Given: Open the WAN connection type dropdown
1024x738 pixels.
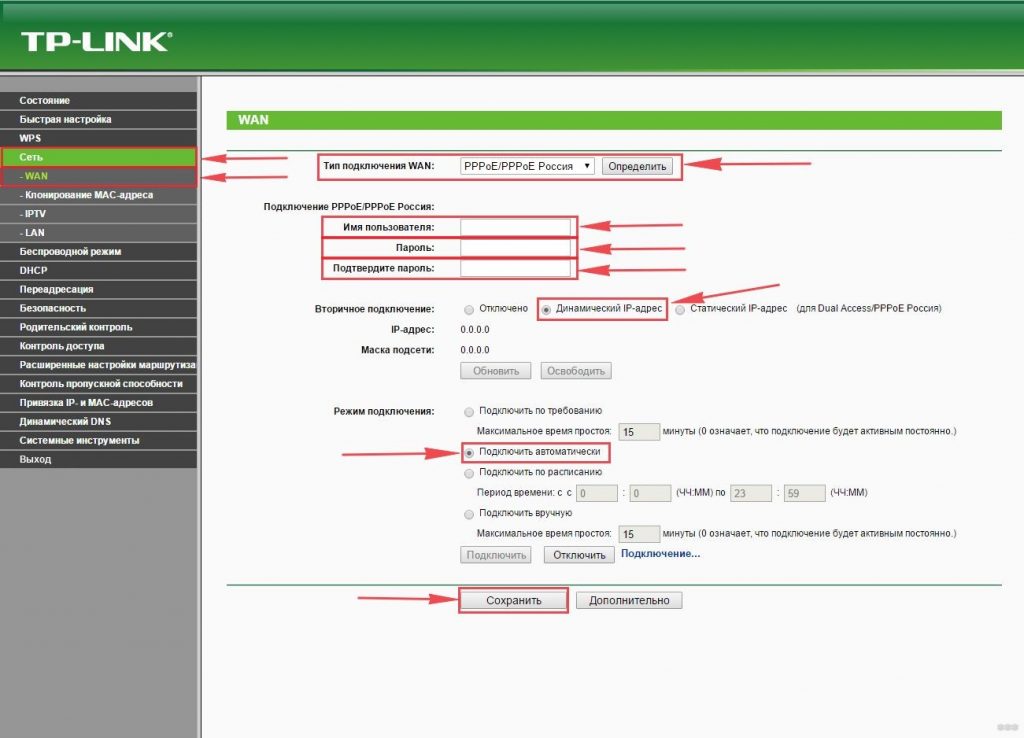Looking at the screenshot, I should point(528,166).
